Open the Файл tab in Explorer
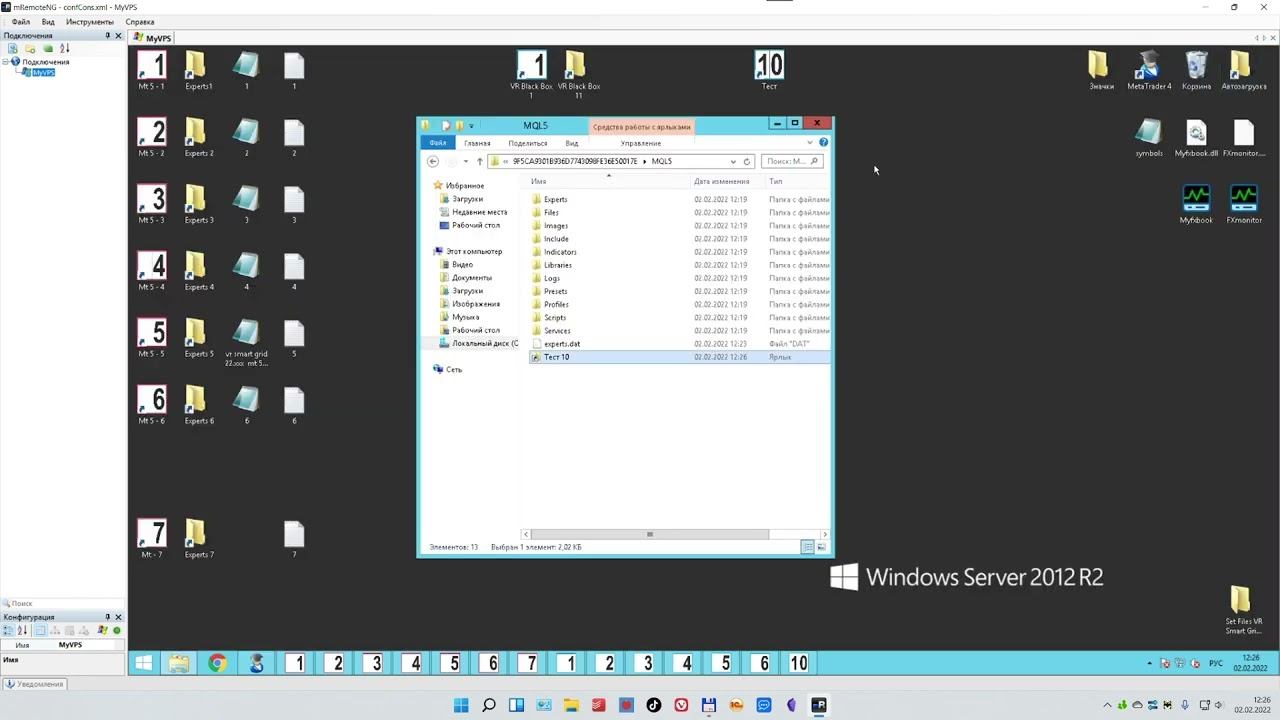Image resolution: width=1280 pixels, height=720 pixels. pos(438,143)
